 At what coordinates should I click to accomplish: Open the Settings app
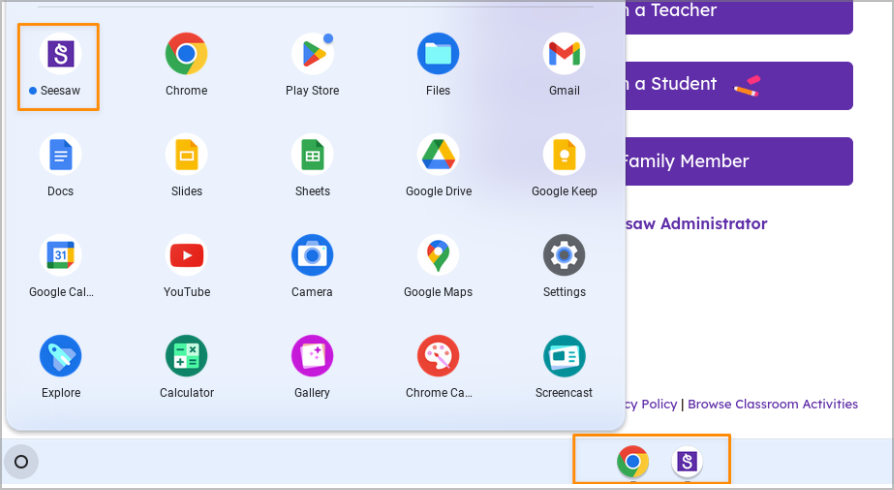pyautogui.click(x=564, y=255)
